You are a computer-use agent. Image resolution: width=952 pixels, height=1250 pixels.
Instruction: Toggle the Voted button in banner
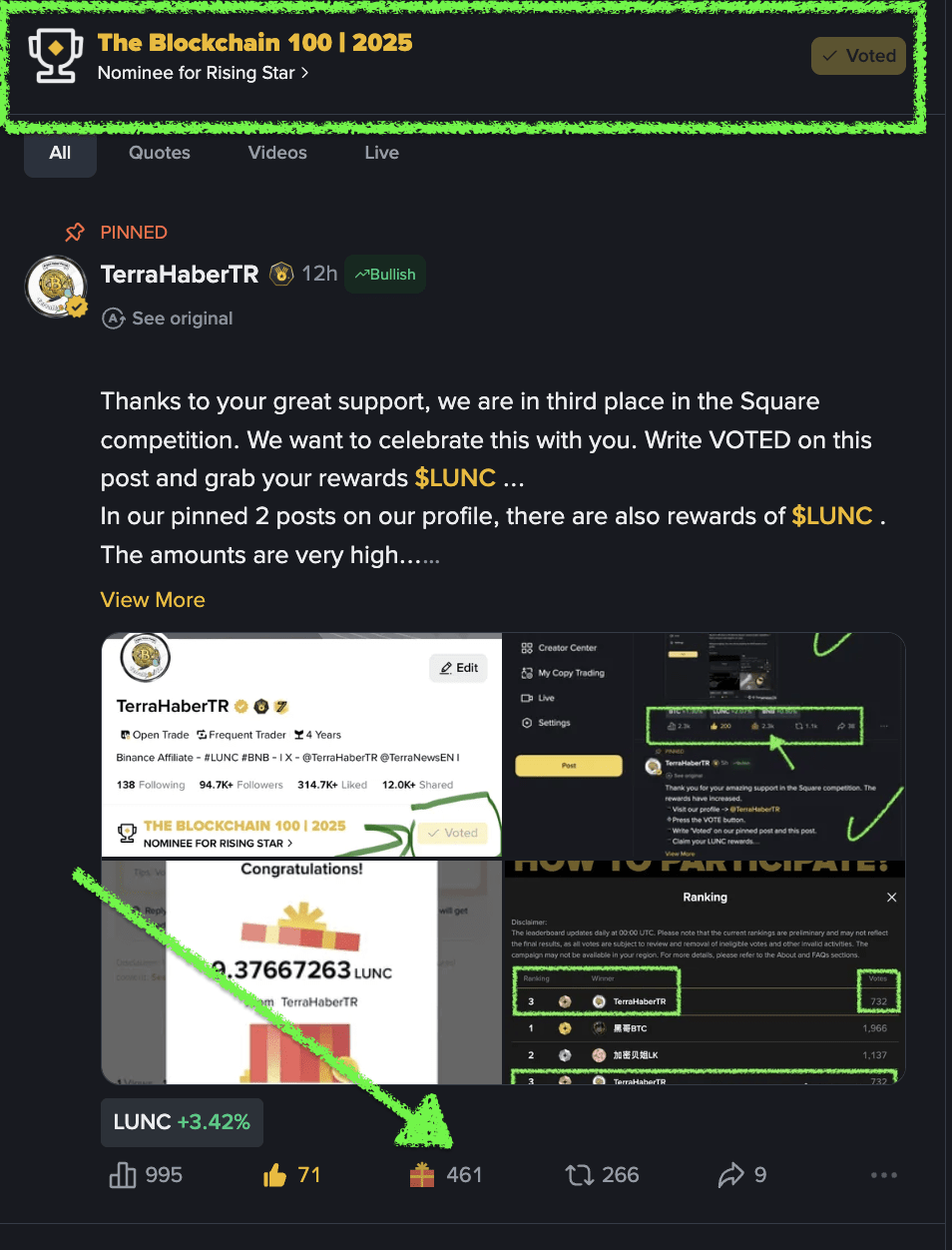coord(859,56)
